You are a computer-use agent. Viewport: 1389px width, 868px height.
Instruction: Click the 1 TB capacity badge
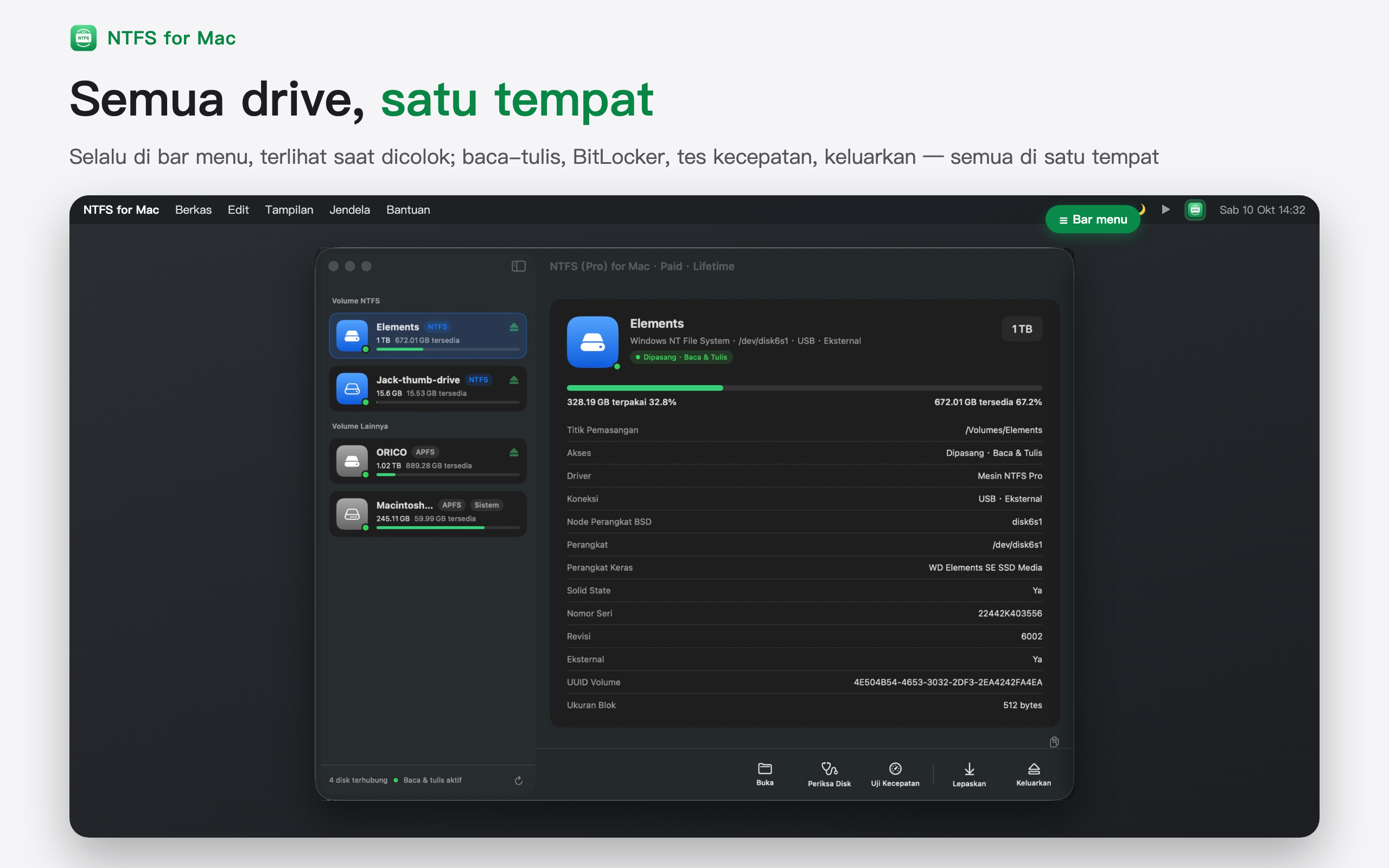click(x=1022, y=329)
